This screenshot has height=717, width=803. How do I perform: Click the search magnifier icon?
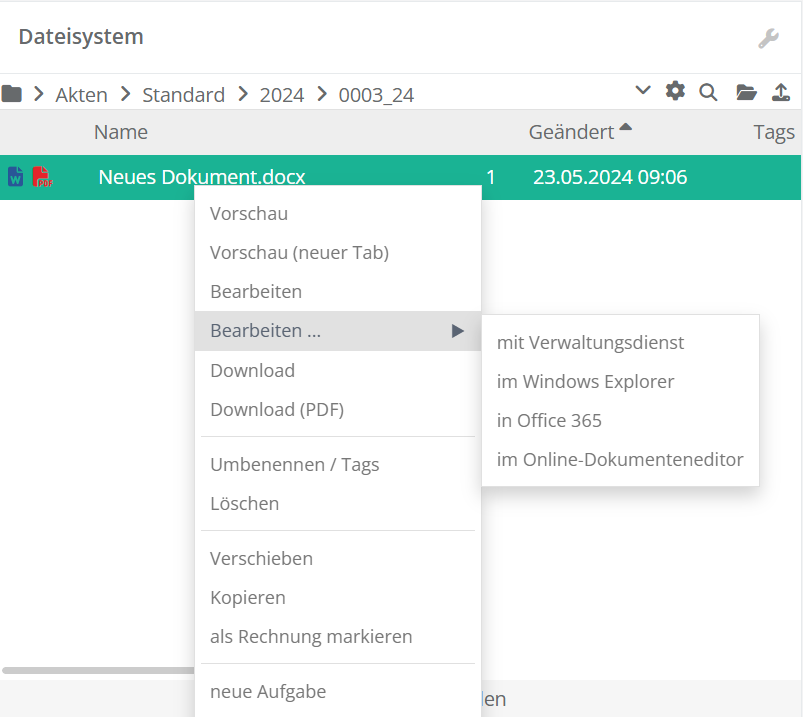tap(708, 93)
